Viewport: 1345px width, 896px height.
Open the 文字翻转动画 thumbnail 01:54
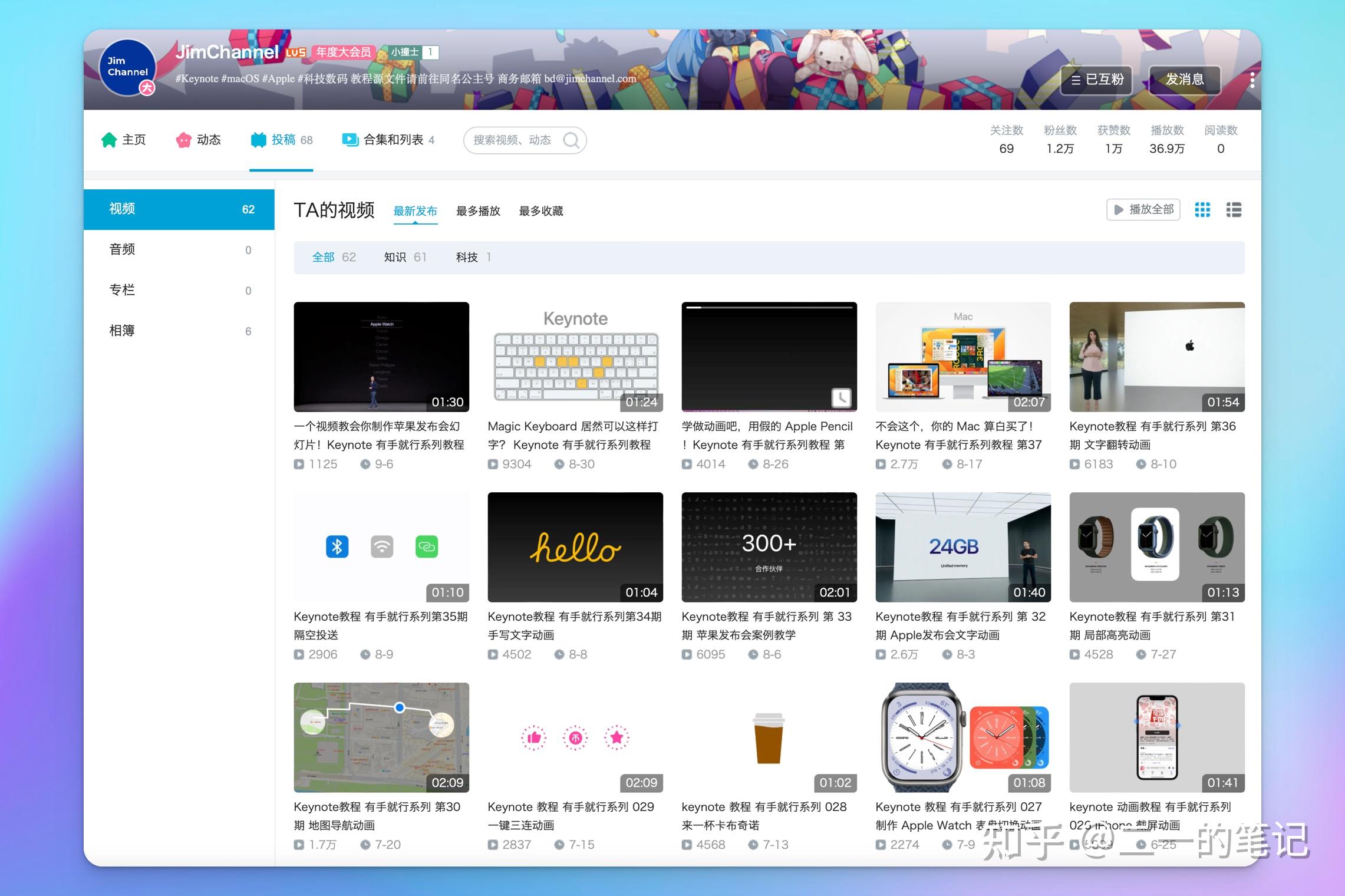pos(1157,357)
